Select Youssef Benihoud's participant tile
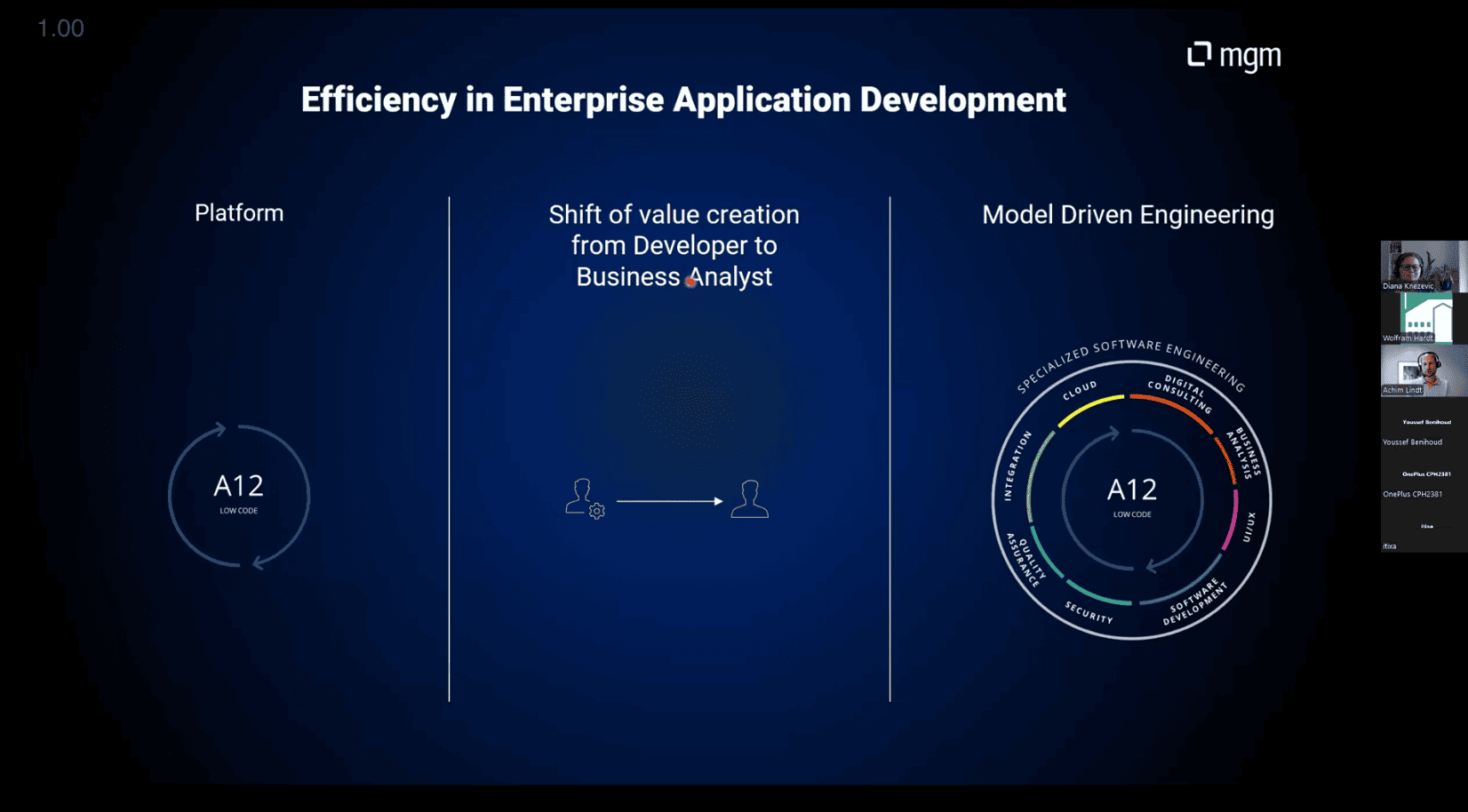 coord(1424,423)
